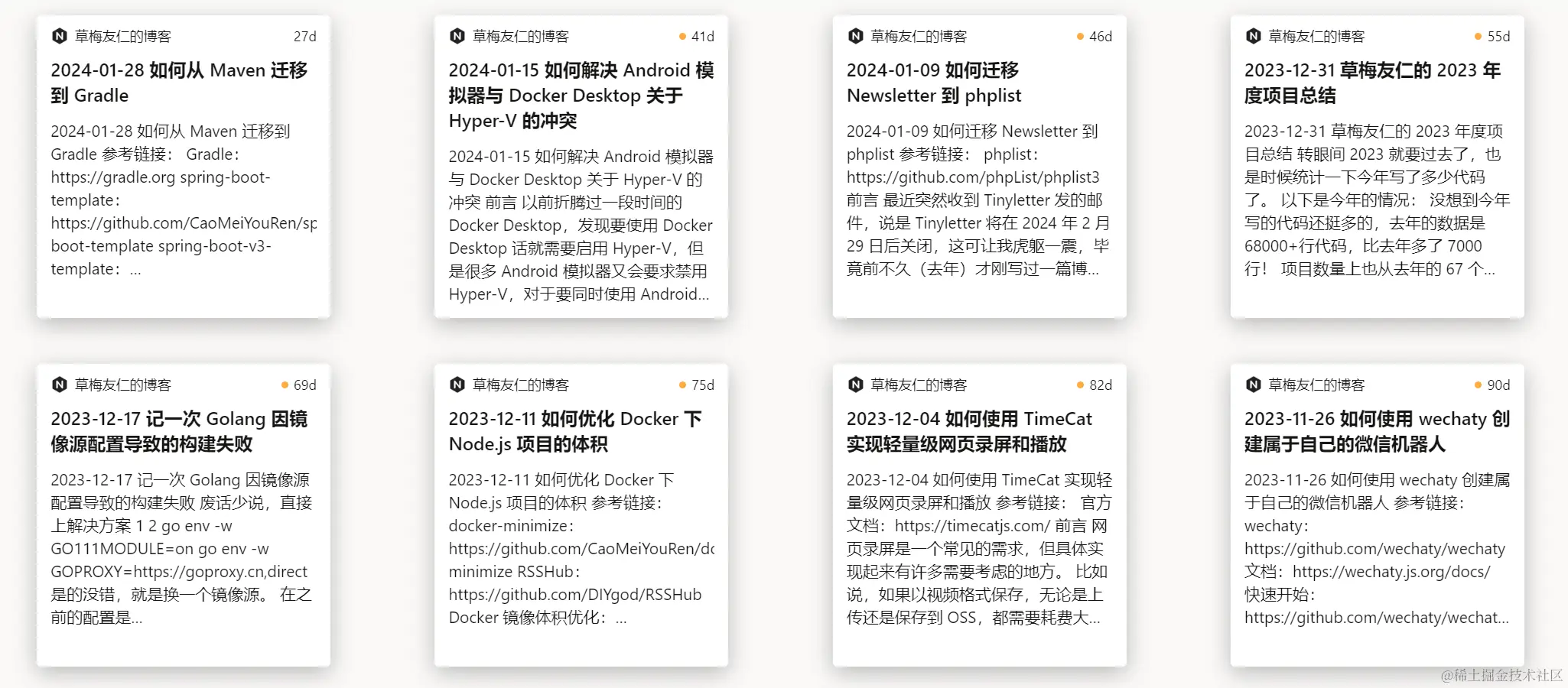1568x688 pixels.
Task: Click the feed icon on the 2023-12-31 card
Action: [x=1253, y=36]
